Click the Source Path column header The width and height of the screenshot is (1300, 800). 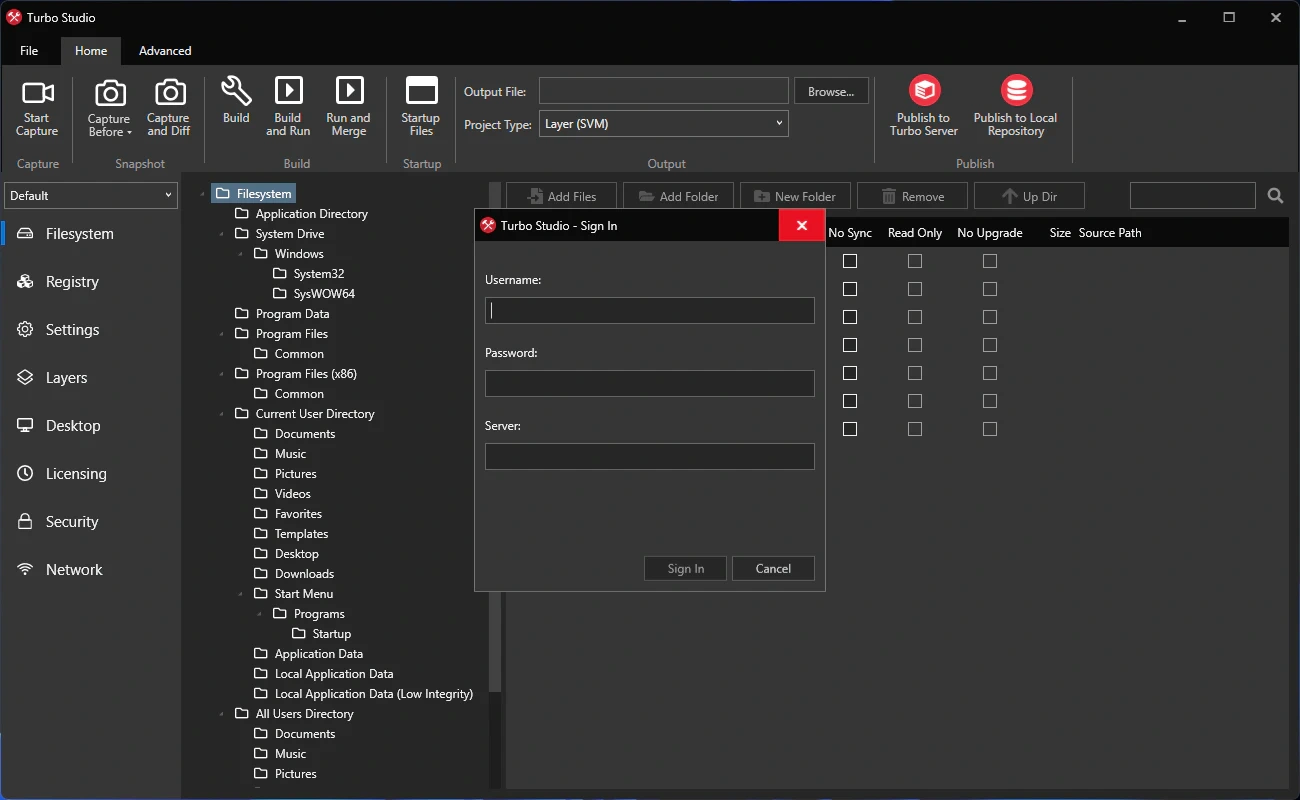(x=1110, y=233)
